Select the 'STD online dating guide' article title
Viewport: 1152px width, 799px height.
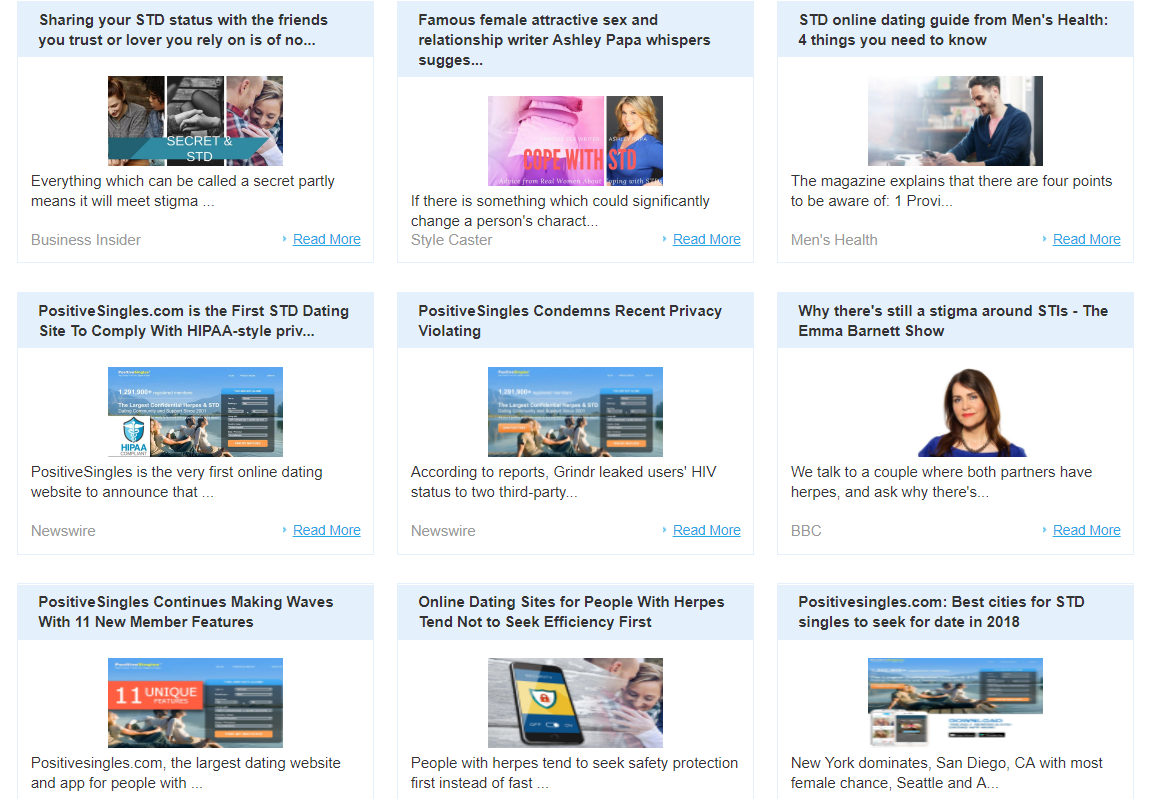click(953, 30)
